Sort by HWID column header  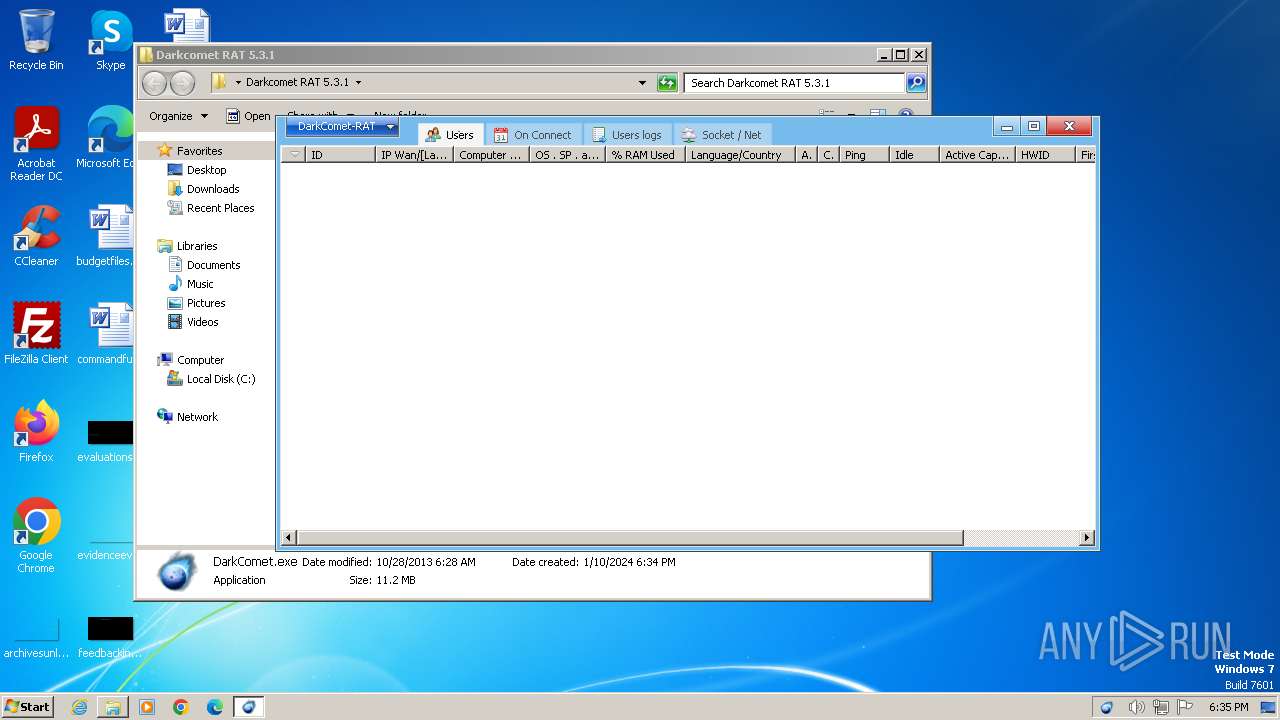[1045, 155]
